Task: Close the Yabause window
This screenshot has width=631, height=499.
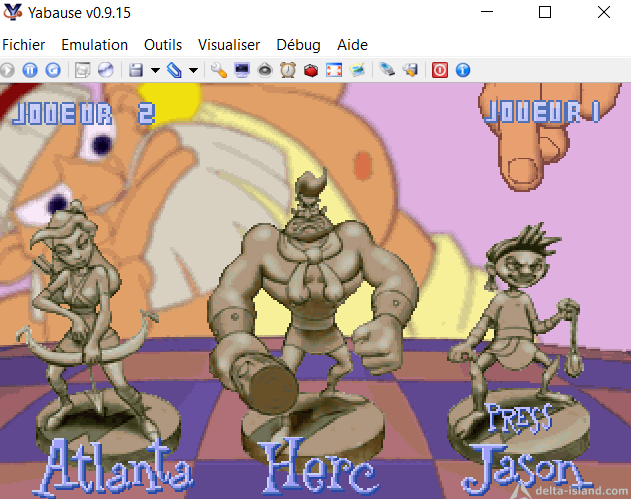Action: click(604, 12)
